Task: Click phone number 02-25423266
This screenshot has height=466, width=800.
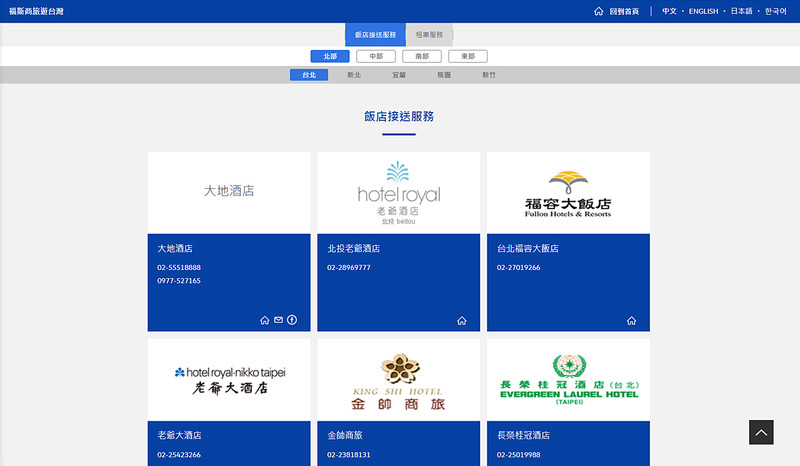Action: [179, 455]
